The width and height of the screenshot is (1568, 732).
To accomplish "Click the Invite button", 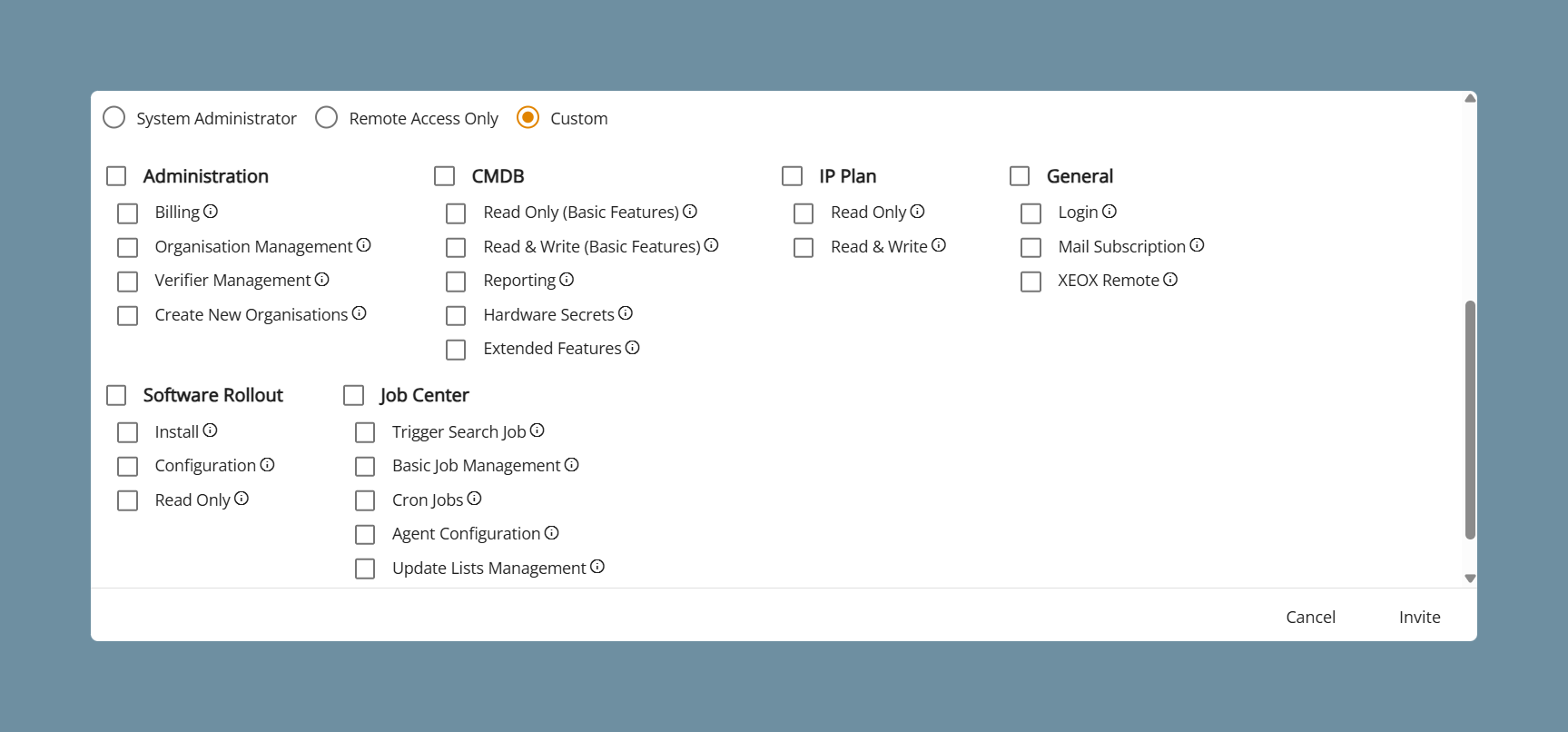I will (x=1419, y=617).
